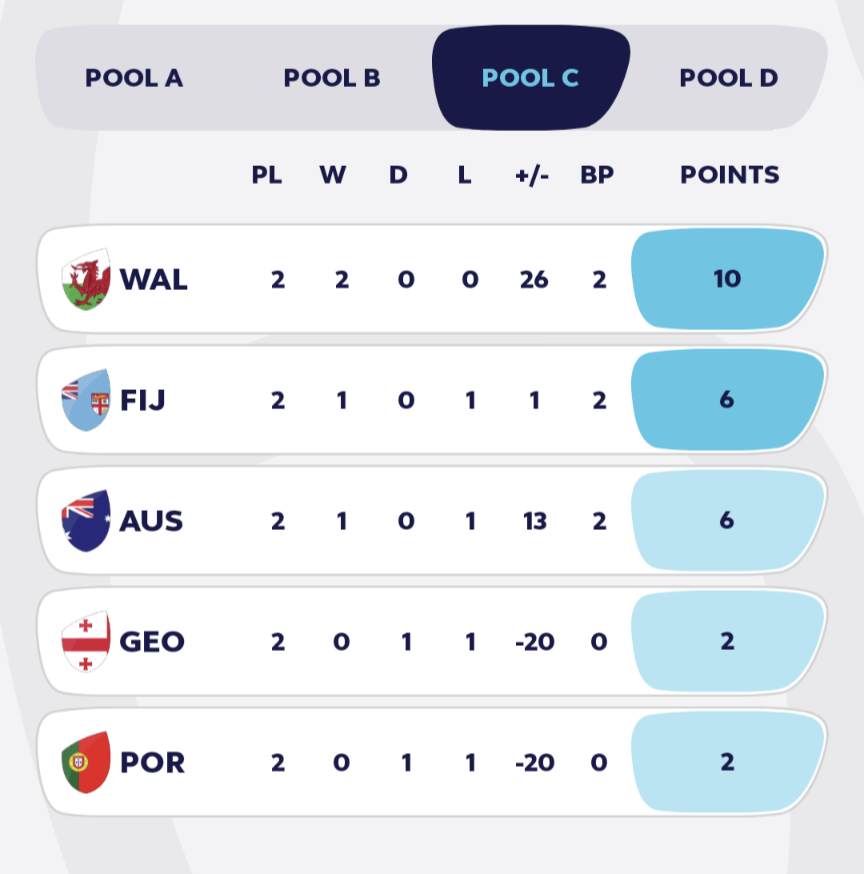Viewport: 864px width, 874px height.
Task: Open the Pool D tab
Action: click(729, 78)
